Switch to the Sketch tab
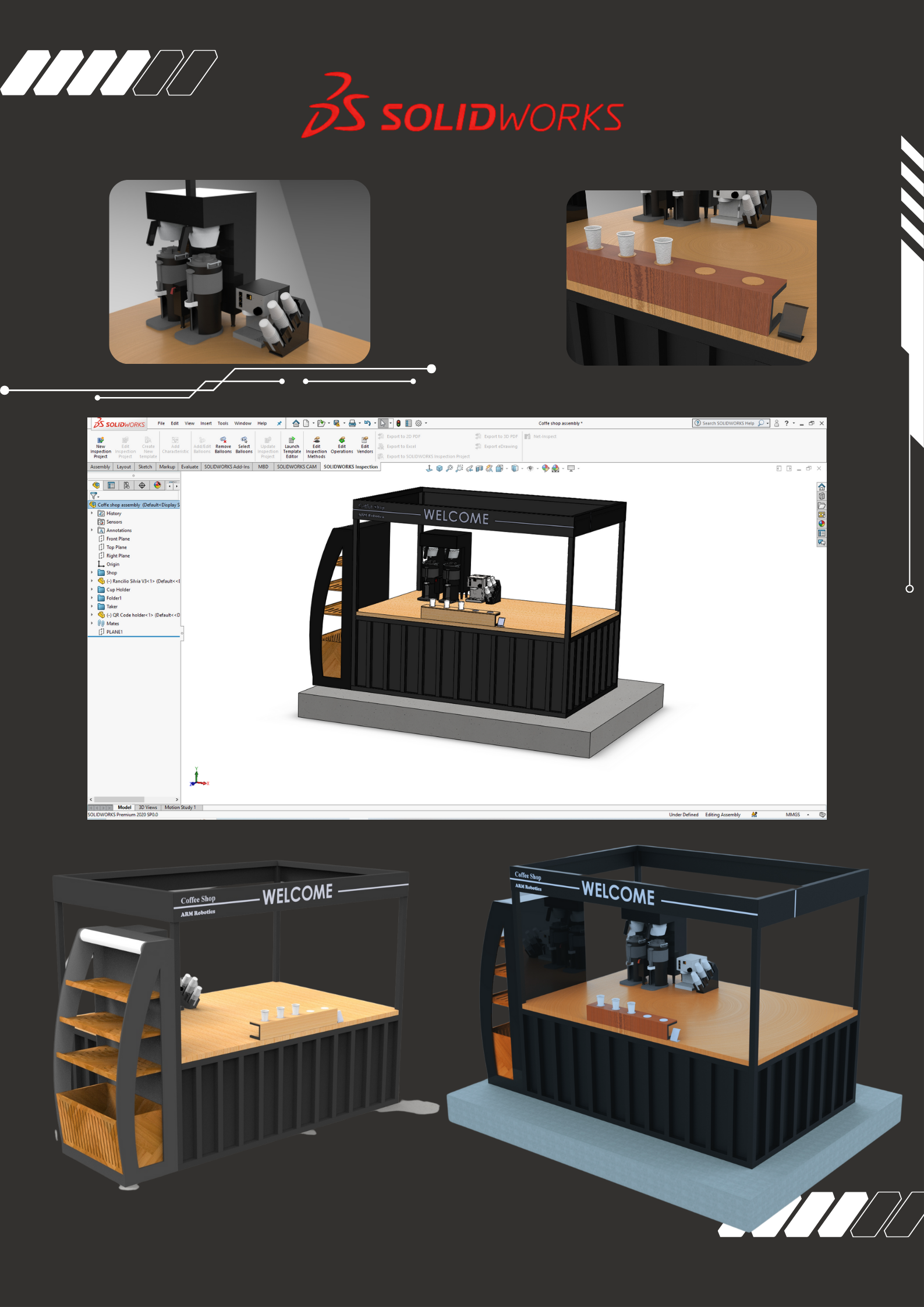This screenshot has height=1307, width=924. pos(145,467)
